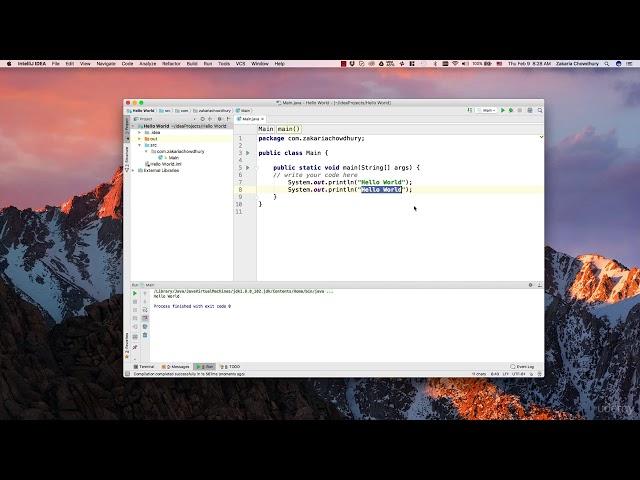Click the Spotlight search icon in macOS menu bar
640x480 pixels.
(607, 64)
